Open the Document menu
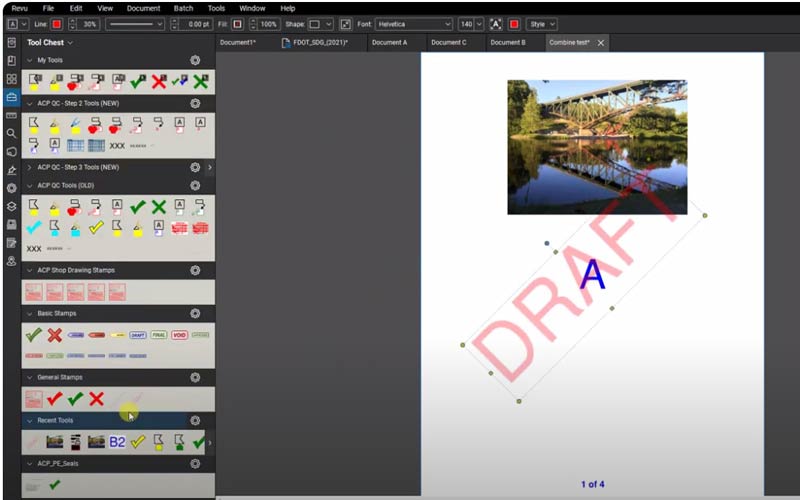The height and width of the screenshot is (500, 800). (143, 8)
